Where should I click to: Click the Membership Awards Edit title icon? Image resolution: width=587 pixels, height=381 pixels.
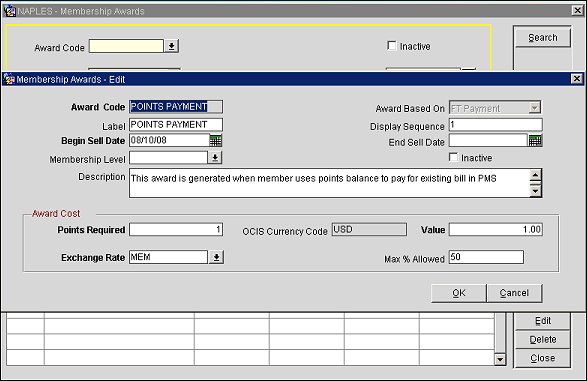[x=9, y=79]
